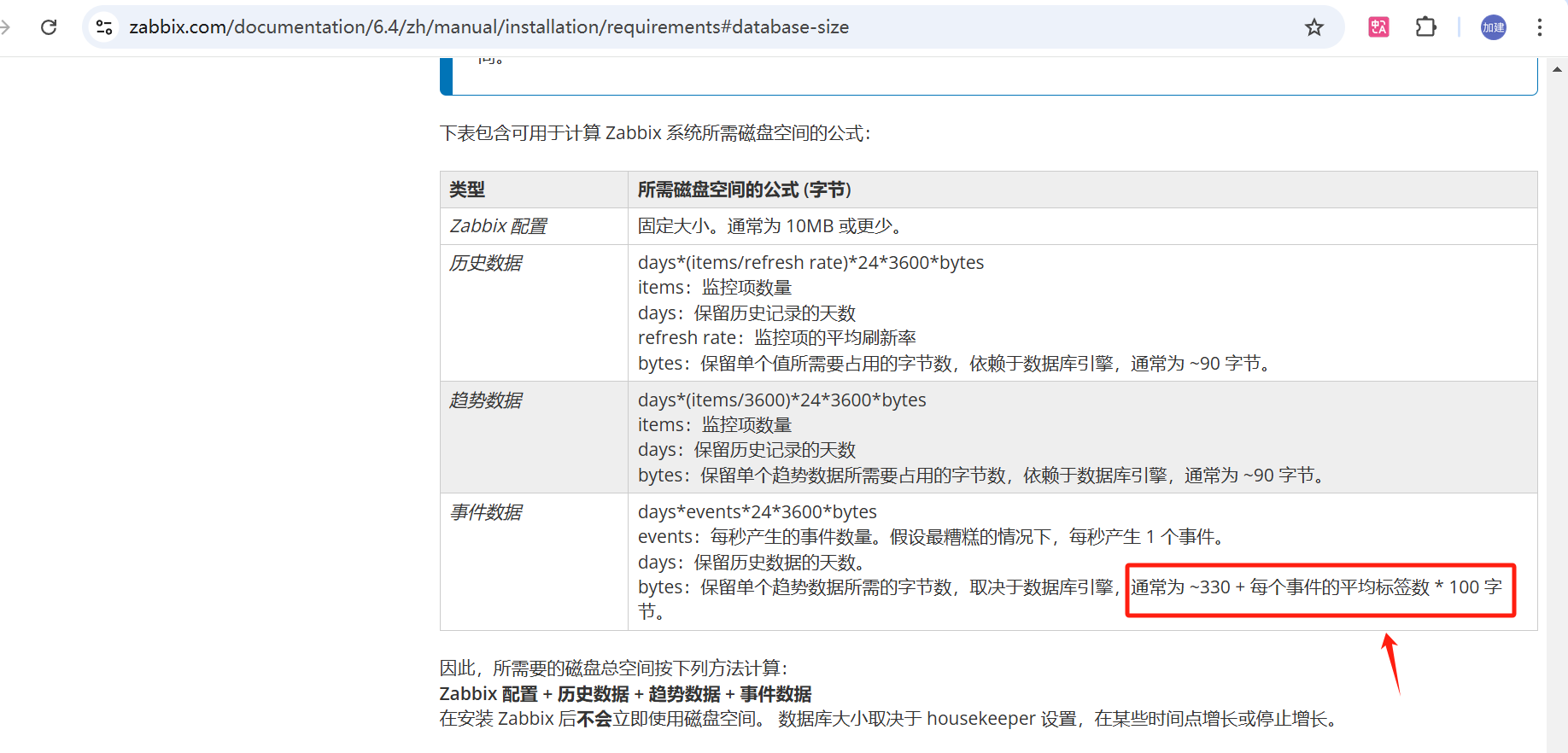Click the '类型' table header
The height and width of the screenshot is (753, 1568).
coord(467,190)
